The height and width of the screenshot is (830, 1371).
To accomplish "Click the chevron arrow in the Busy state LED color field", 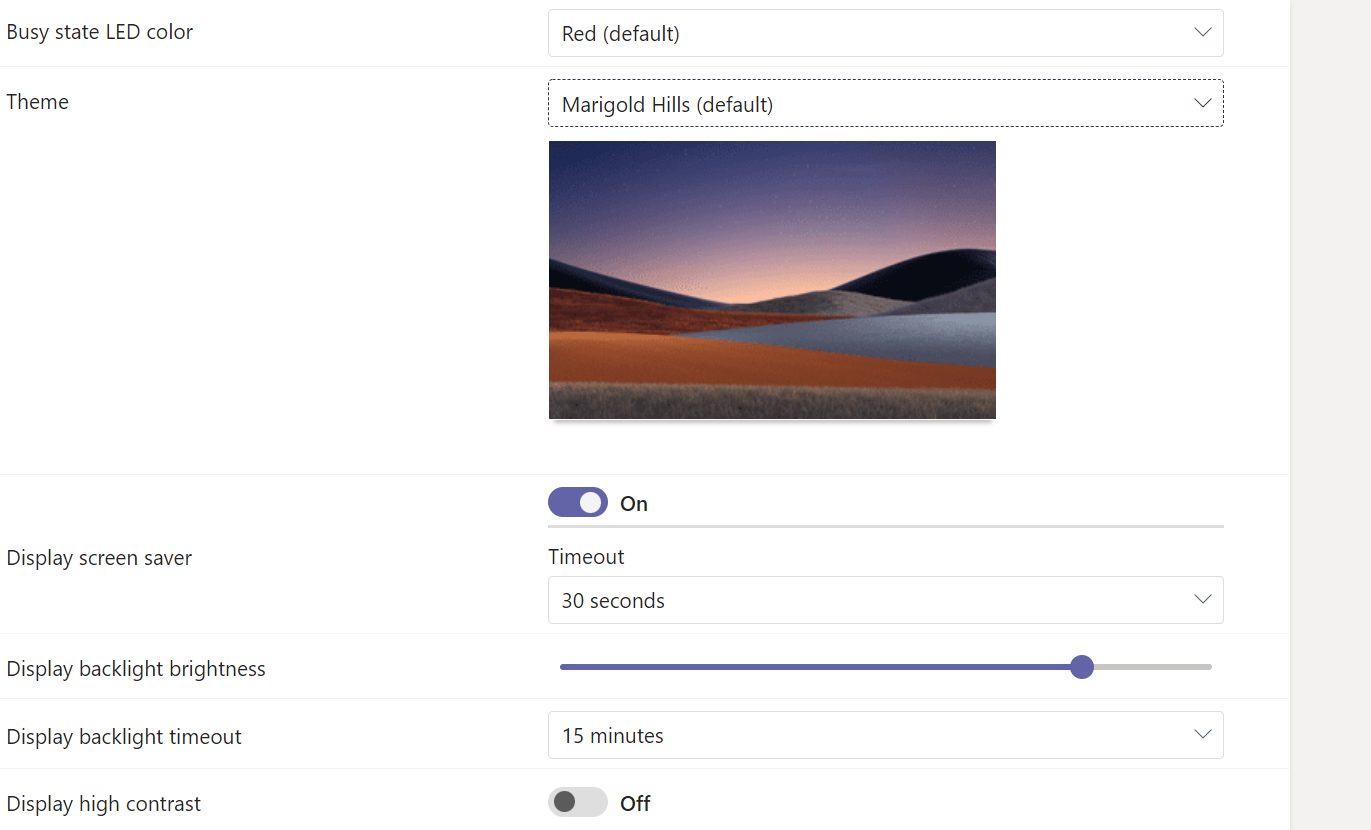I will [1202, 33].
